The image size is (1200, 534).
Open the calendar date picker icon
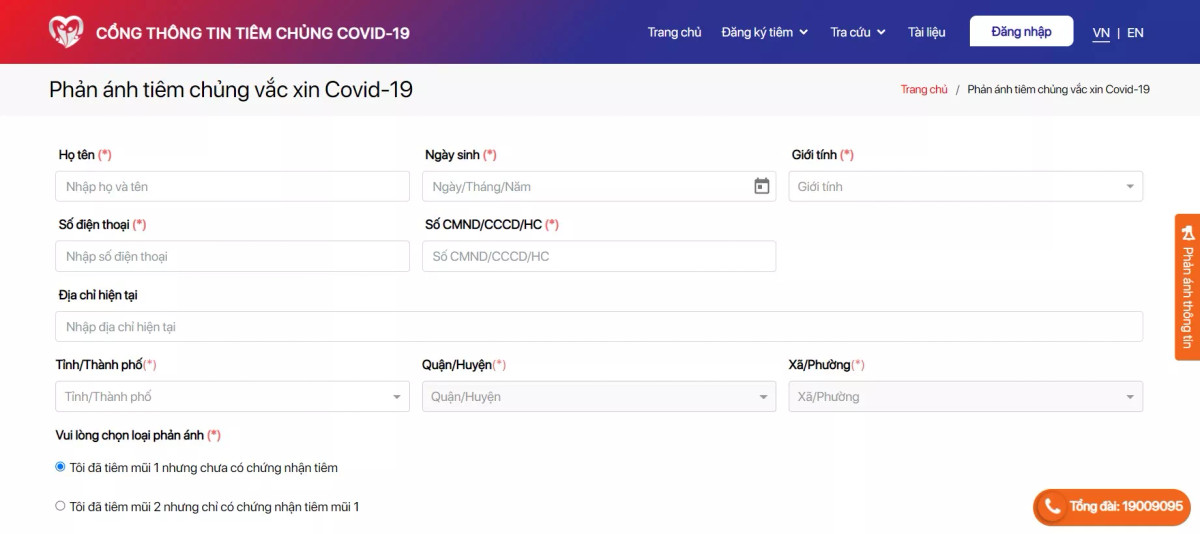pos(761,186)
